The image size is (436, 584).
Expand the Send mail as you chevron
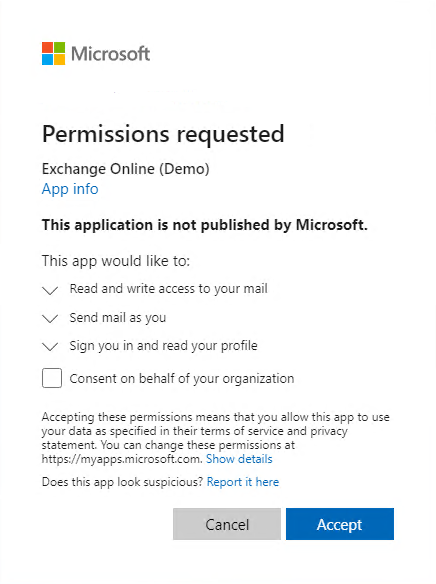coord(50,318)
